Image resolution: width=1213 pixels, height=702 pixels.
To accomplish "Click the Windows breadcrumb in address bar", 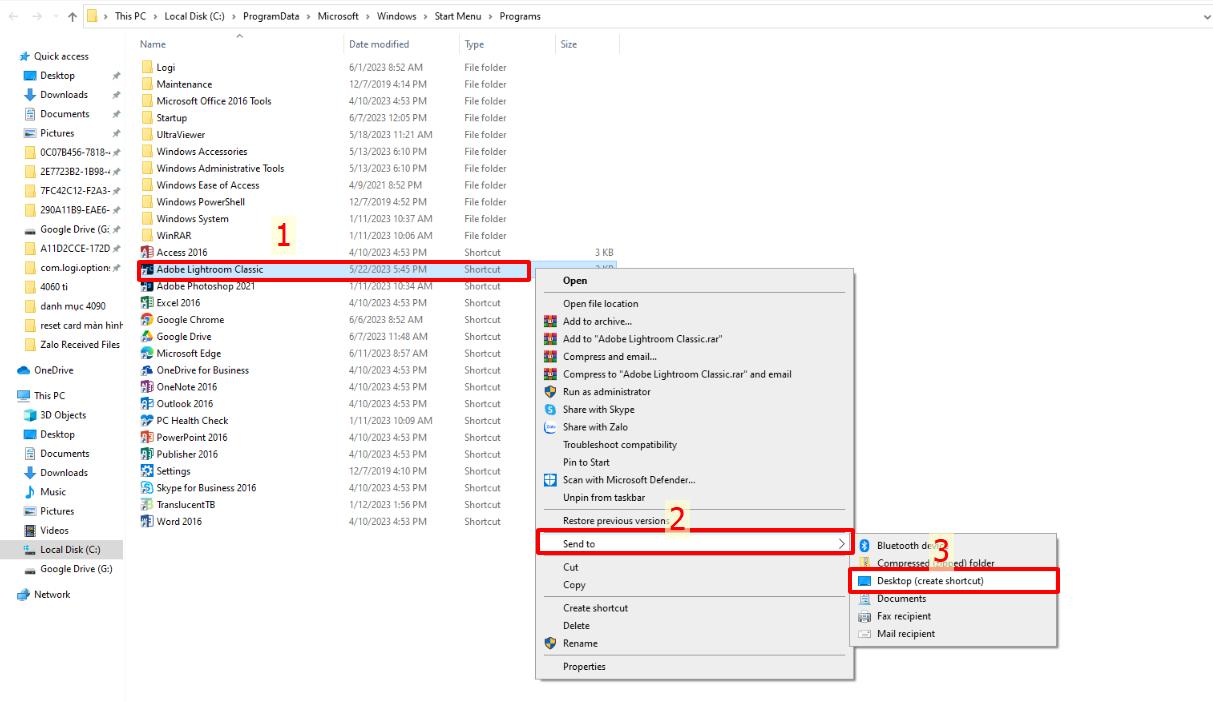I will (x=397, y=17).
